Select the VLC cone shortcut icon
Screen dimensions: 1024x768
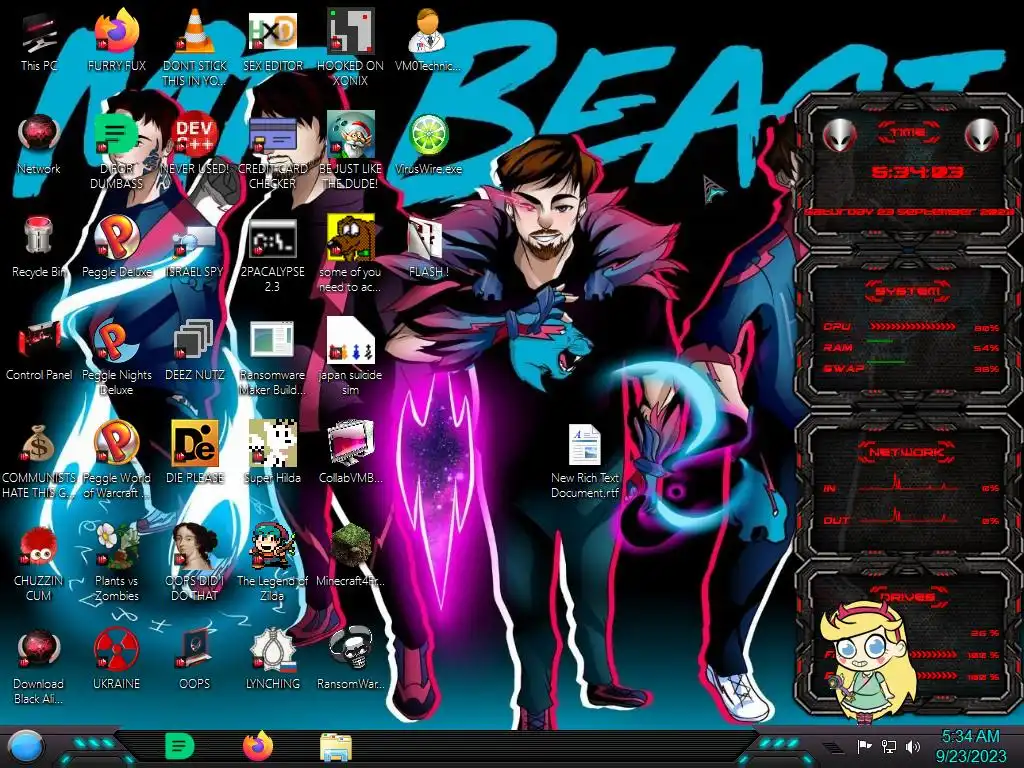point(195,31)
